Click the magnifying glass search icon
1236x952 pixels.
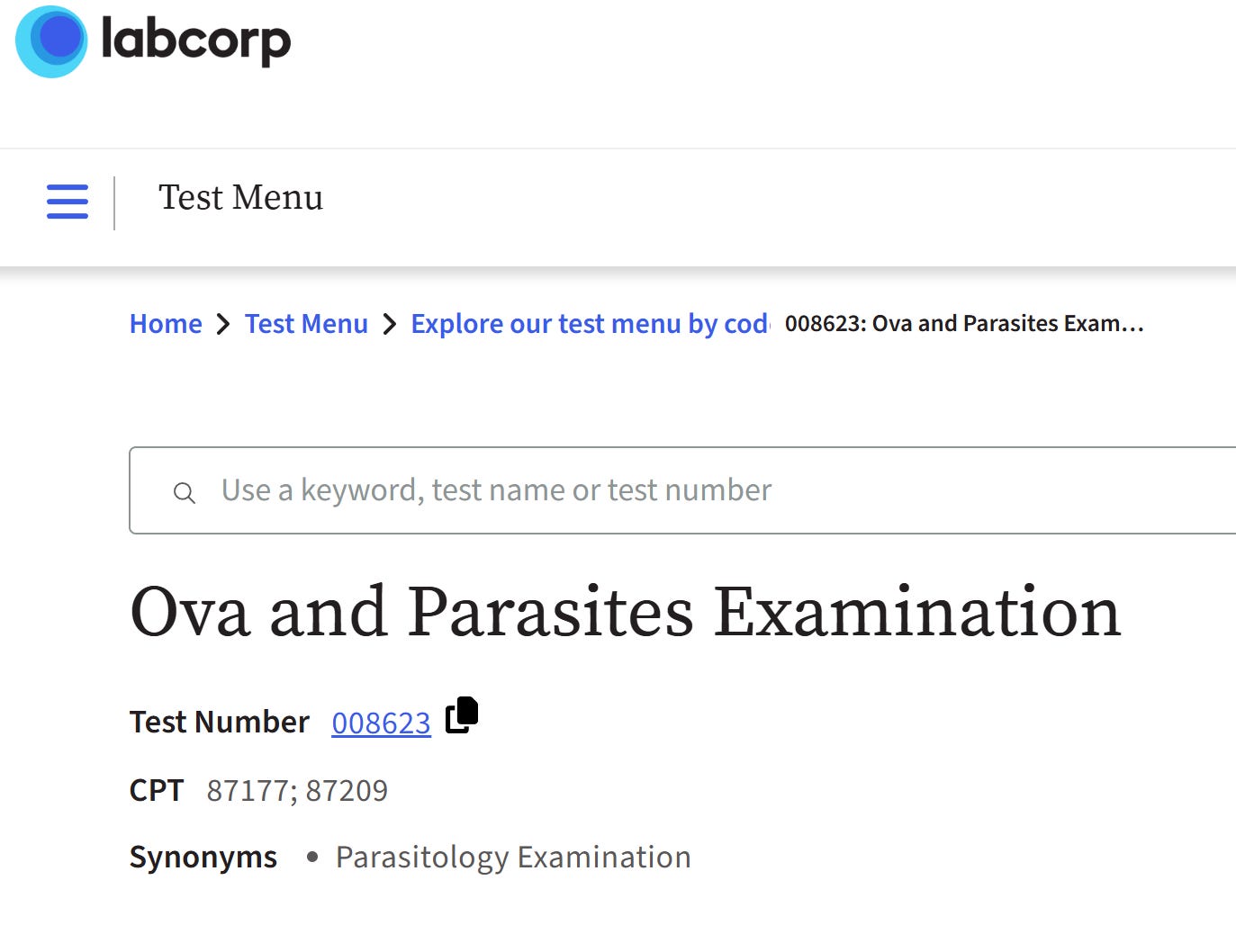tap(185, 492)
